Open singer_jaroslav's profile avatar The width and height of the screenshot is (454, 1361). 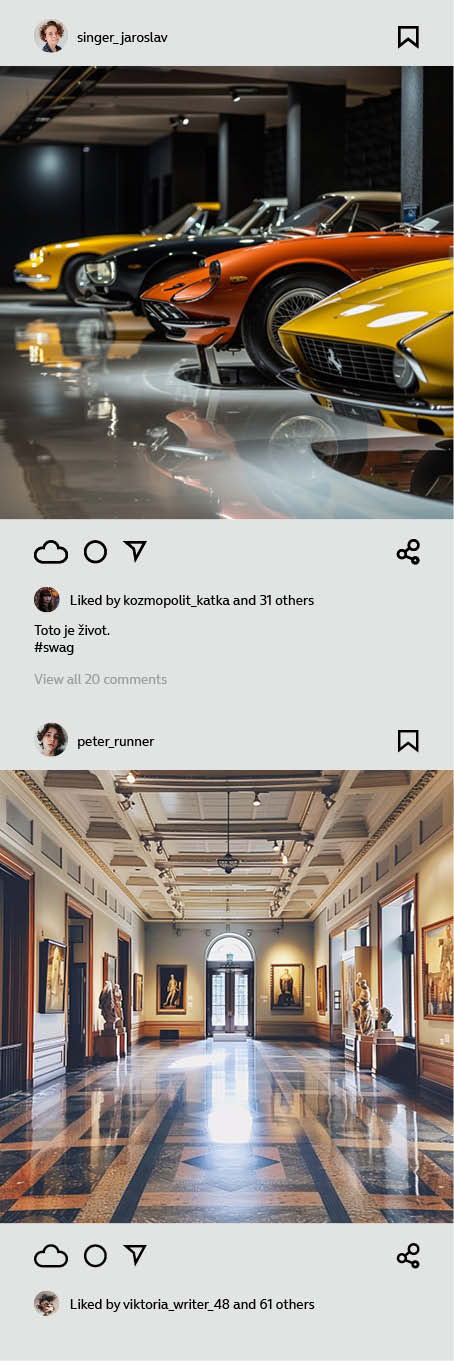tap(51, 37)
